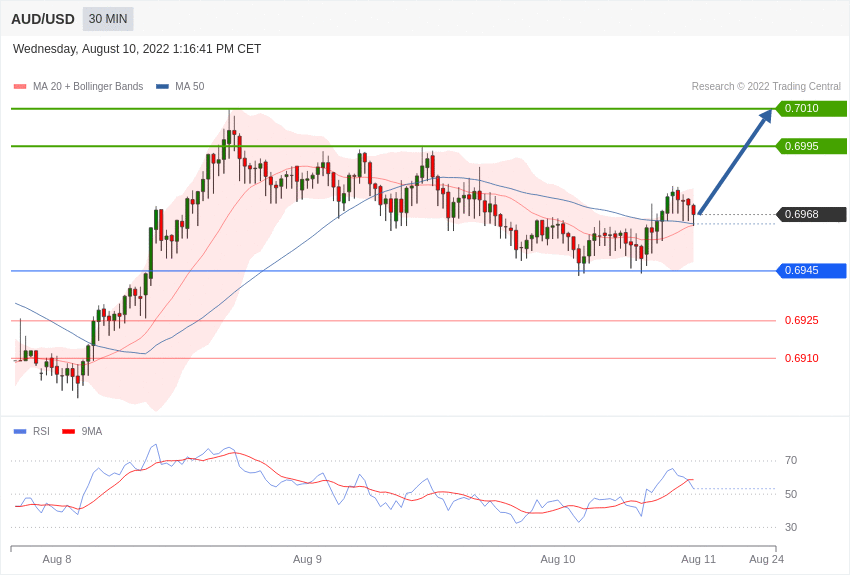Click the Aug 10 date axis label
This screenshot has width=850, height=576.
[x=558, y=559]
